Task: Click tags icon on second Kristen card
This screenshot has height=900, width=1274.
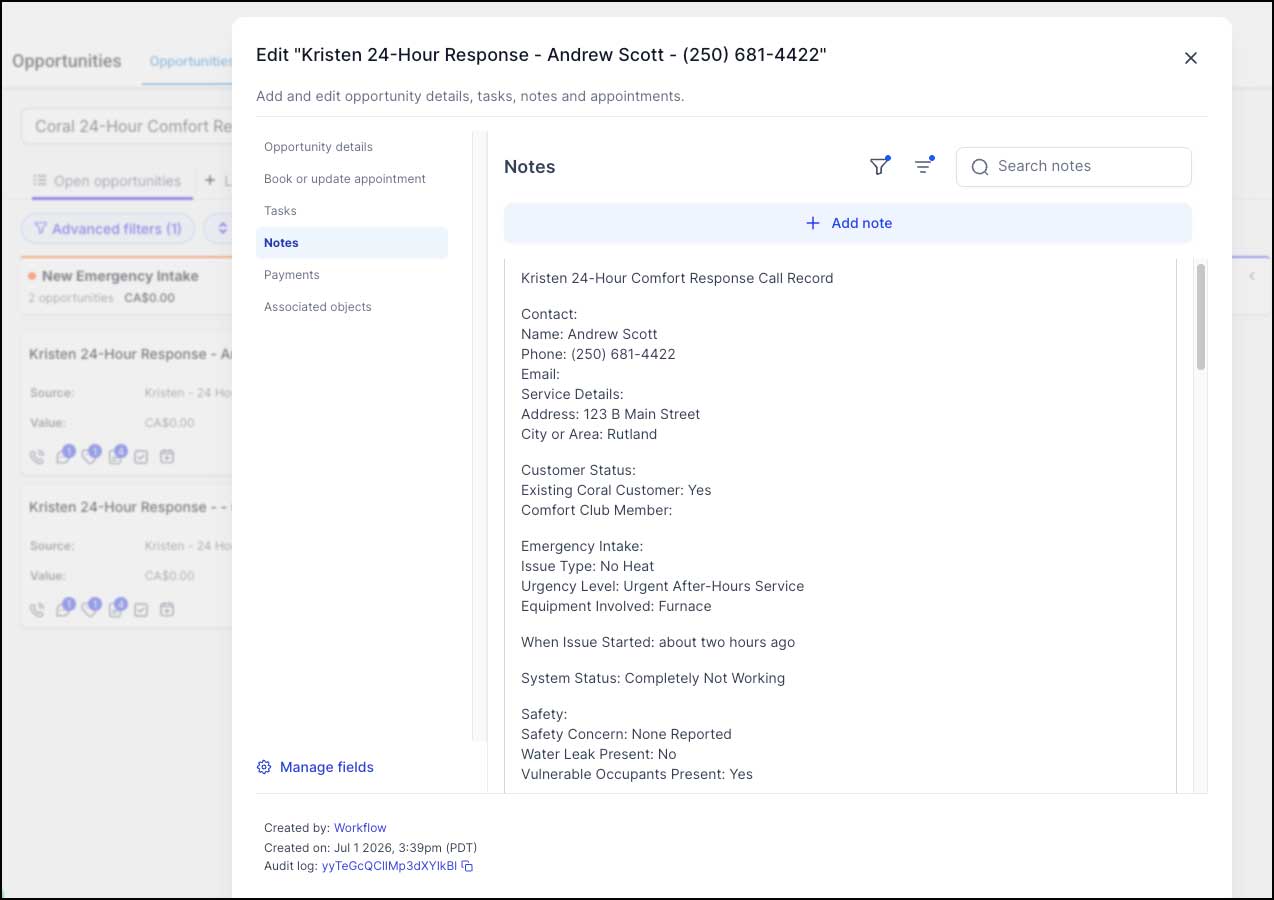Action: (89, 609)
